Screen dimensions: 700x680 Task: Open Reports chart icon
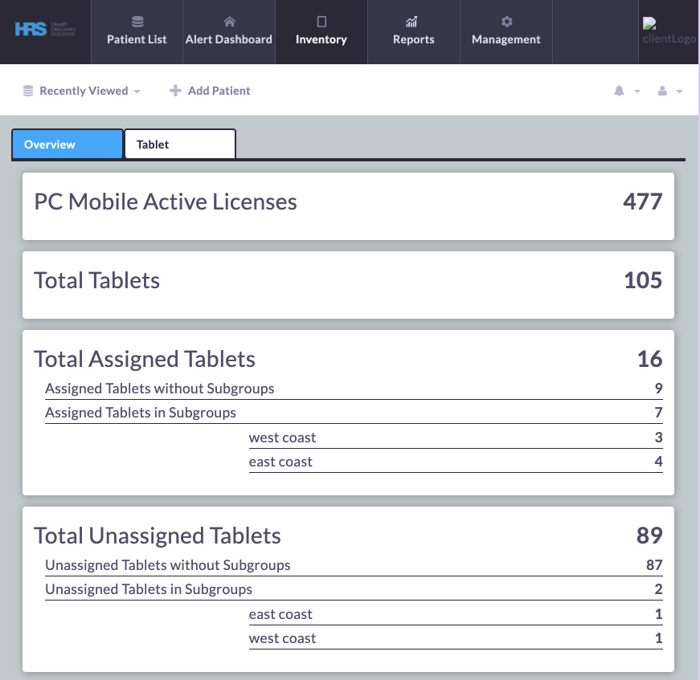coord(413,21)
